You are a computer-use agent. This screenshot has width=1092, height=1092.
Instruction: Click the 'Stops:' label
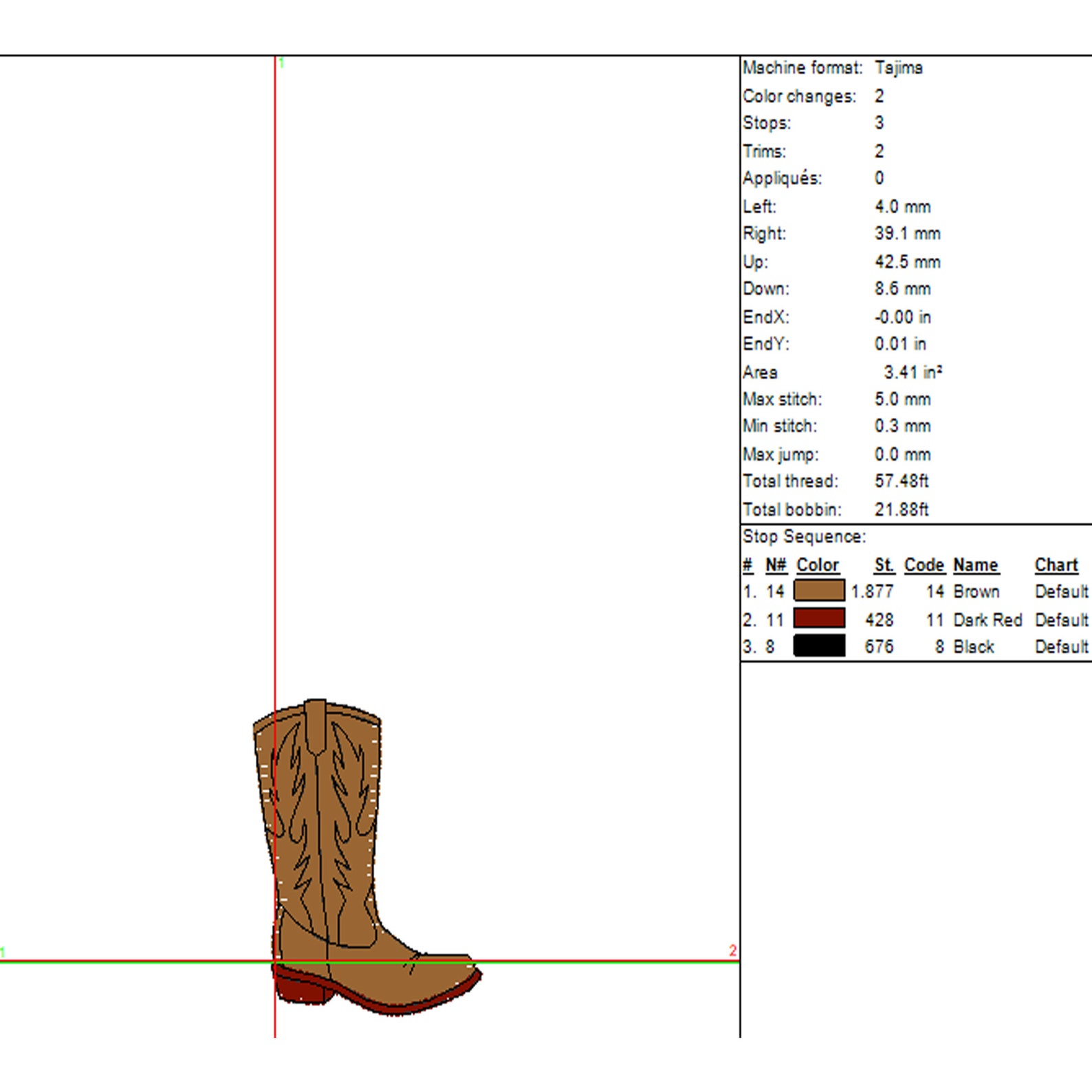click(767, 123)
